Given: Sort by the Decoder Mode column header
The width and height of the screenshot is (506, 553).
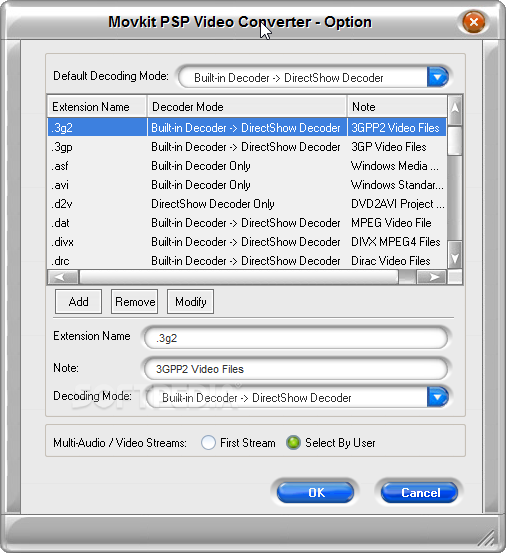Looking at the screenshot, I should (x=247, y=107).
